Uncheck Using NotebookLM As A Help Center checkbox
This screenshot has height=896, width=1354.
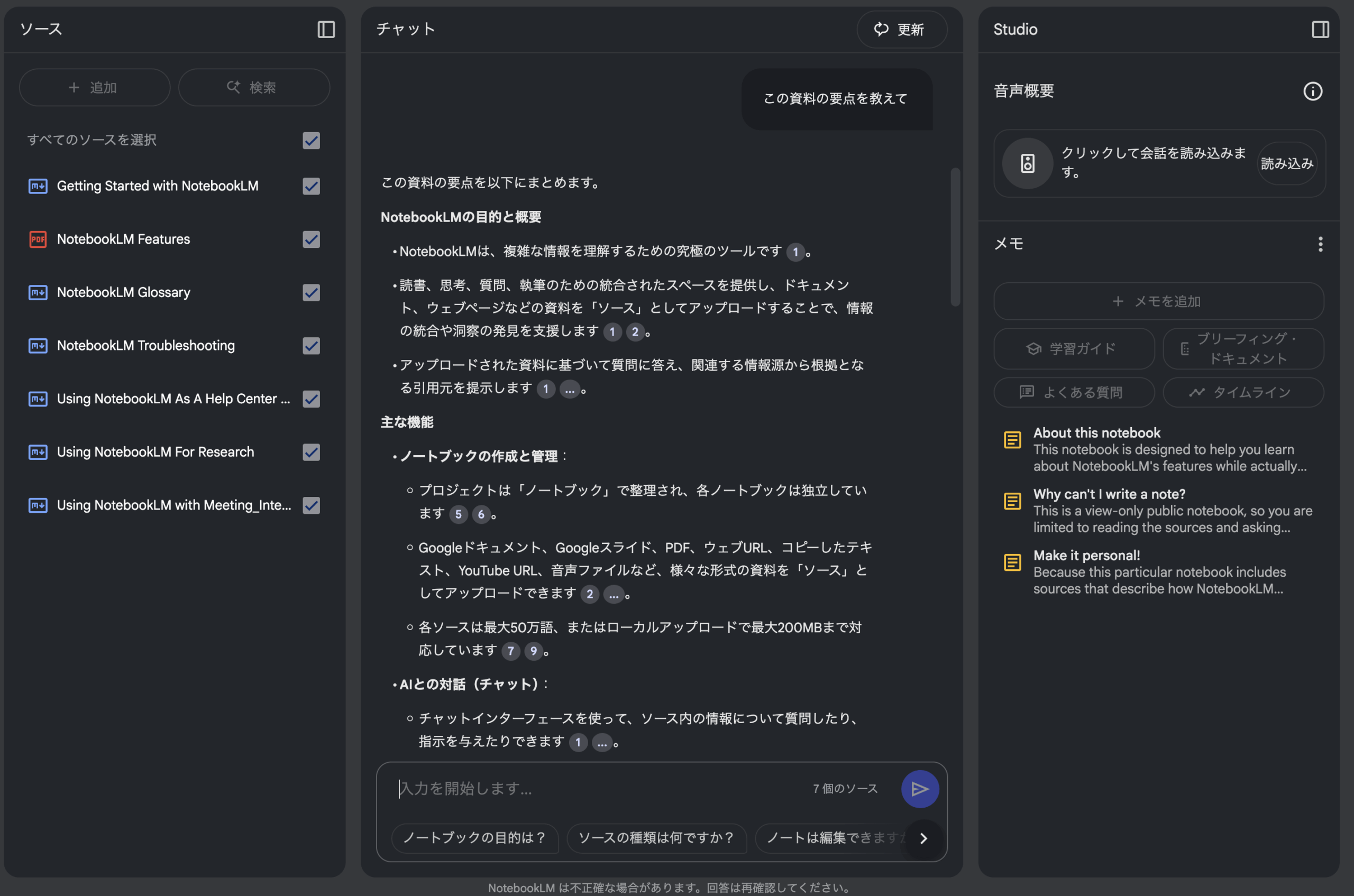point(311,399)
